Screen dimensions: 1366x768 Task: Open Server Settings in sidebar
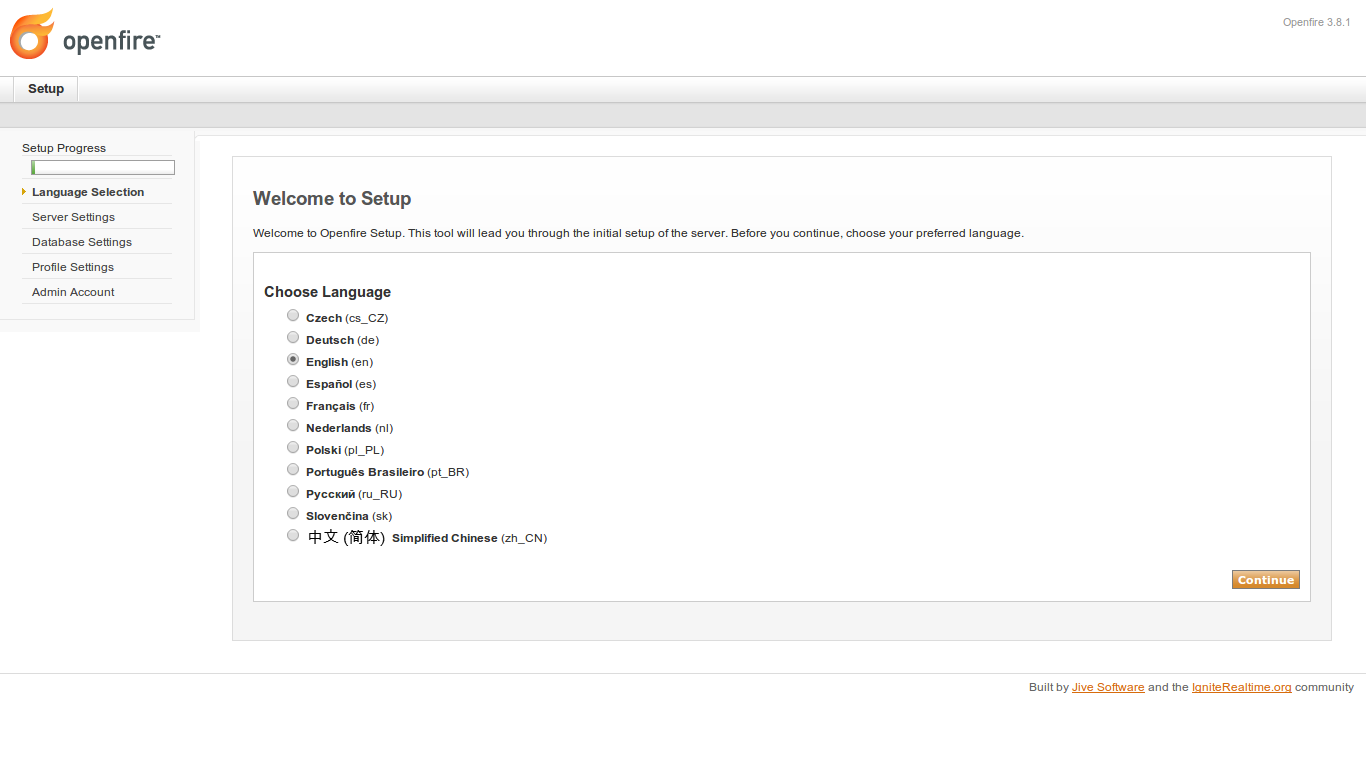tap(73, 217)
